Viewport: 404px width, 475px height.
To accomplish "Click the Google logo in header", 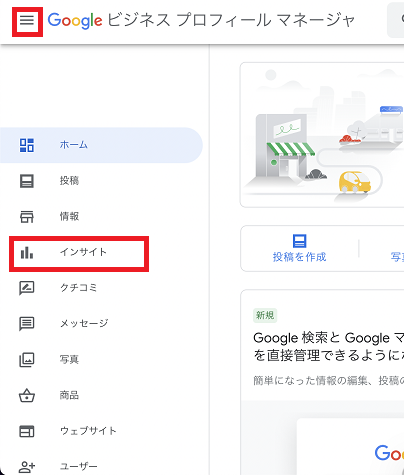I will click(75, 21).
